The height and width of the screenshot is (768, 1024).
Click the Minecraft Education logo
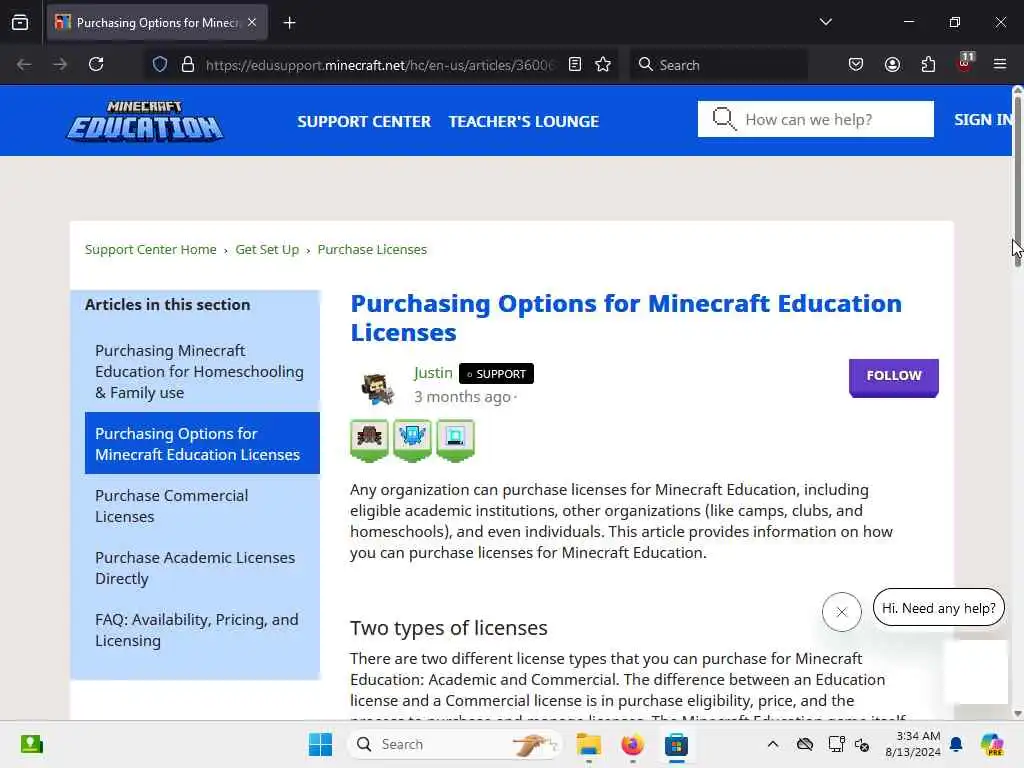(145, 121)
